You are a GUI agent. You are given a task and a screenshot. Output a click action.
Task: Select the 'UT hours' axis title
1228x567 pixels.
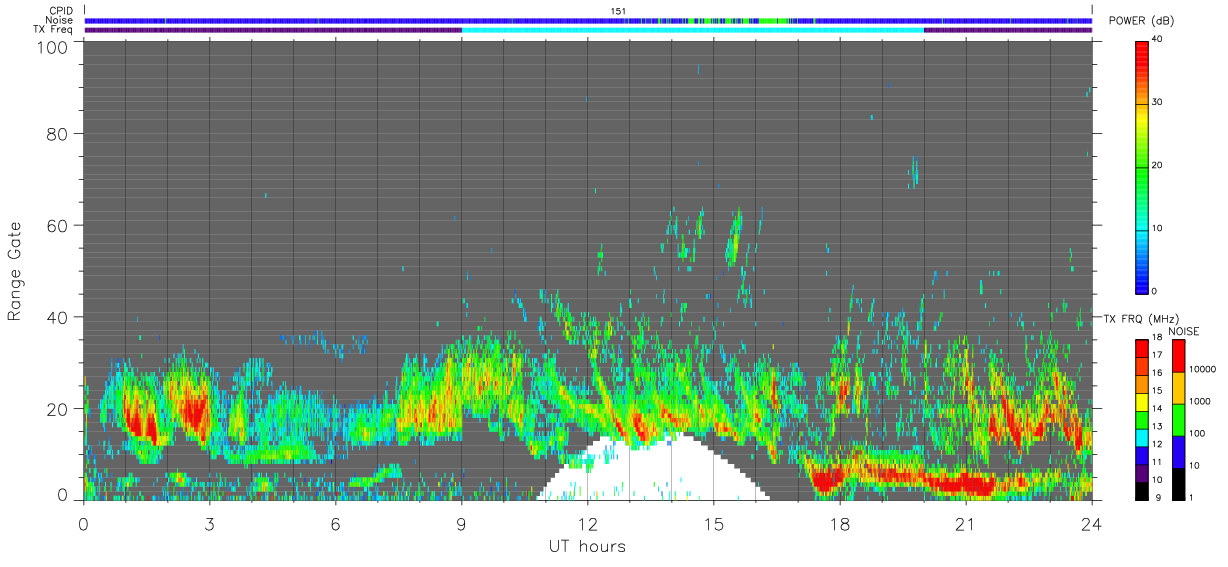[587, 547]
